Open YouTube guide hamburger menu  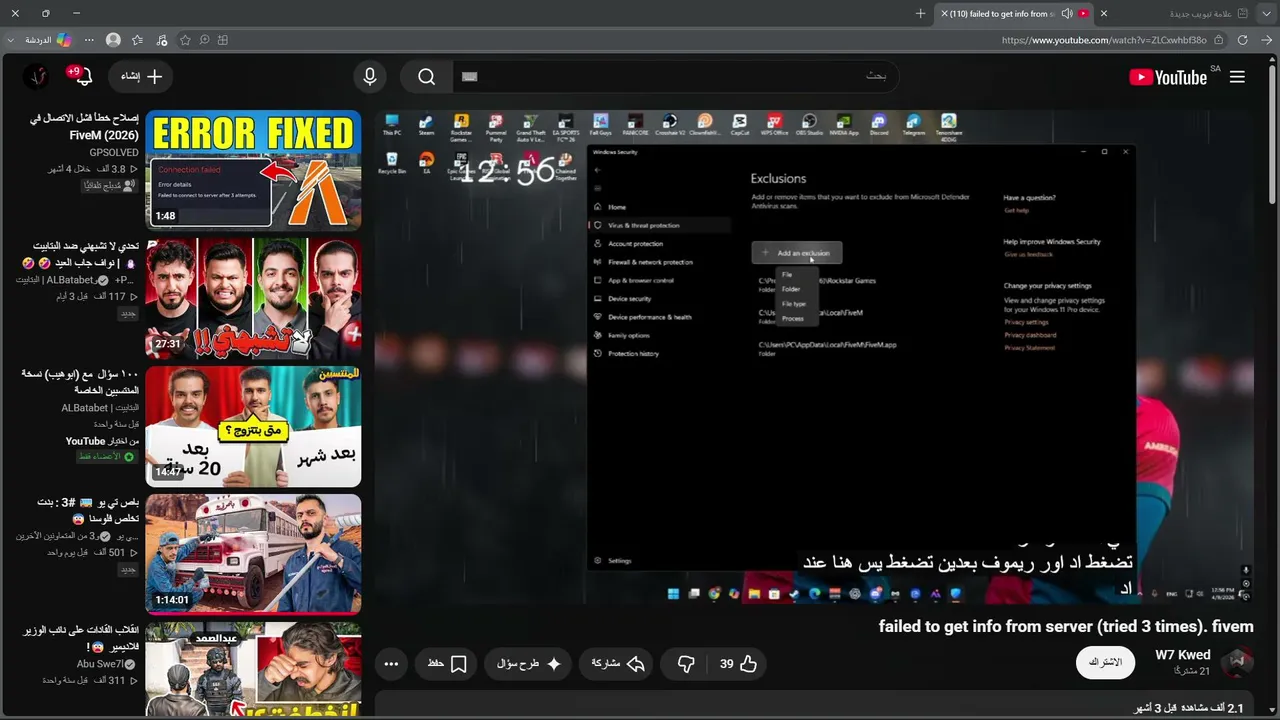1237,77
